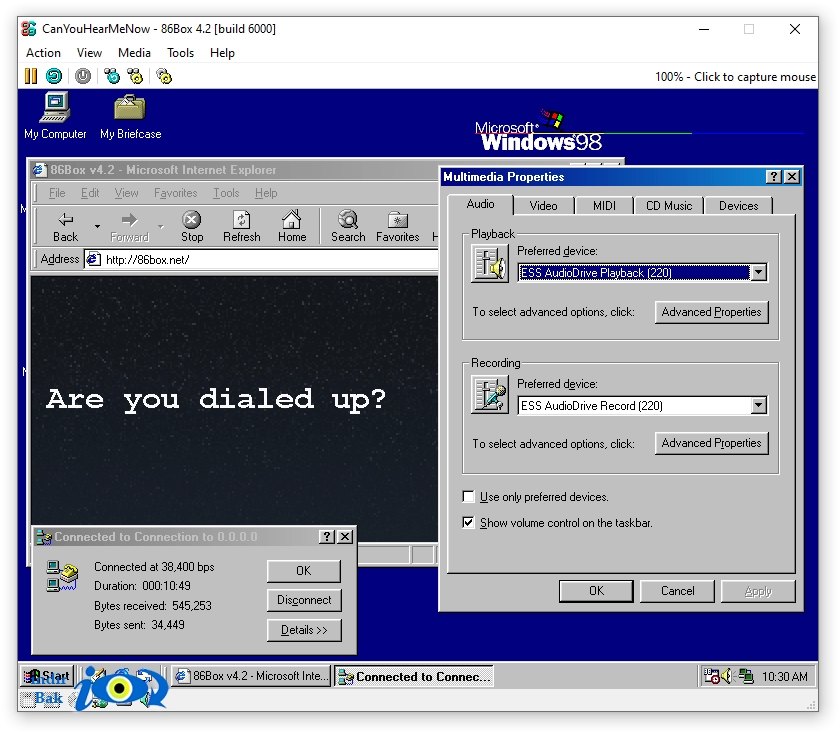This screenshot has height=734, width=840.
Task: Click the Recording microphone icon in Multimedia Properties
Action: click(x=490, y=394)
